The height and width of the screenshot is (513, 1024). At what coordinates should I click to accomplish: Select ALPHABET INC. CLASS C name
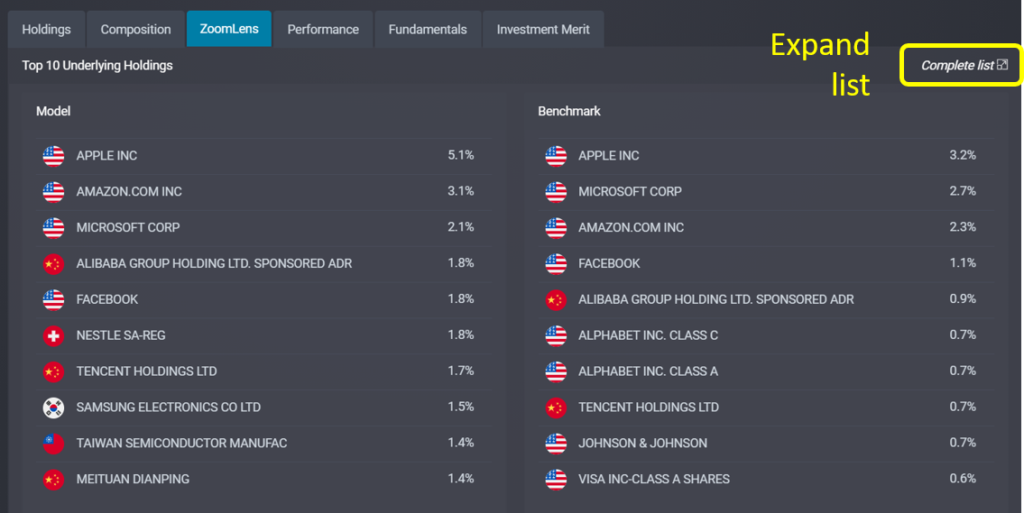[648, 335]
